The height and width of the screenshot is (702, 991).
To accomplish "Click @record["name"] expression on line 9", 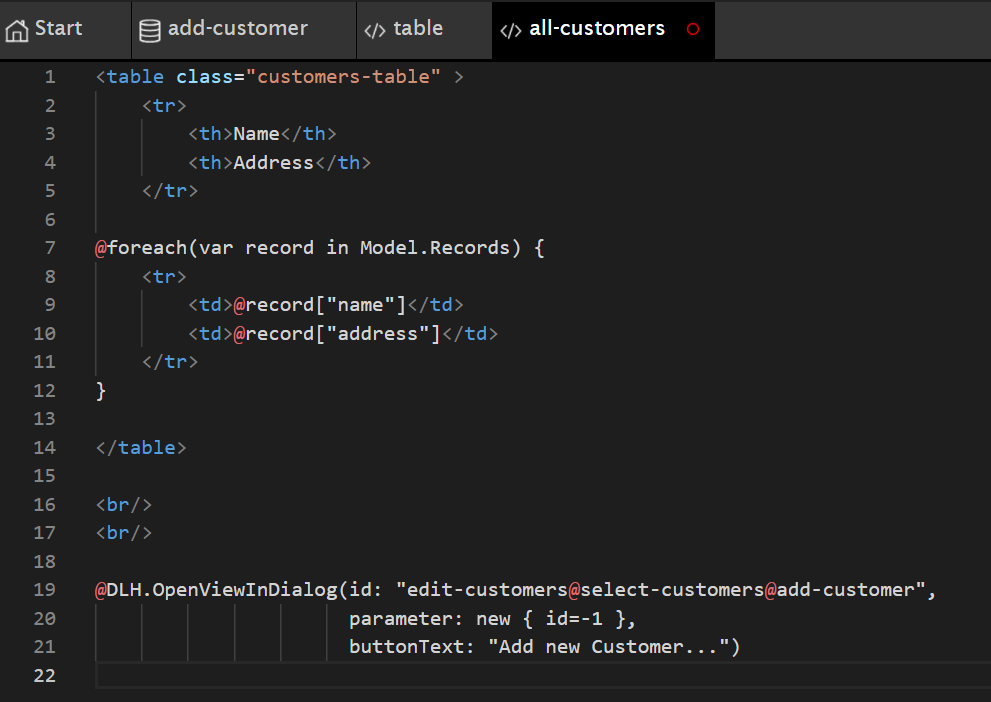I will click(x=320, y=305).
